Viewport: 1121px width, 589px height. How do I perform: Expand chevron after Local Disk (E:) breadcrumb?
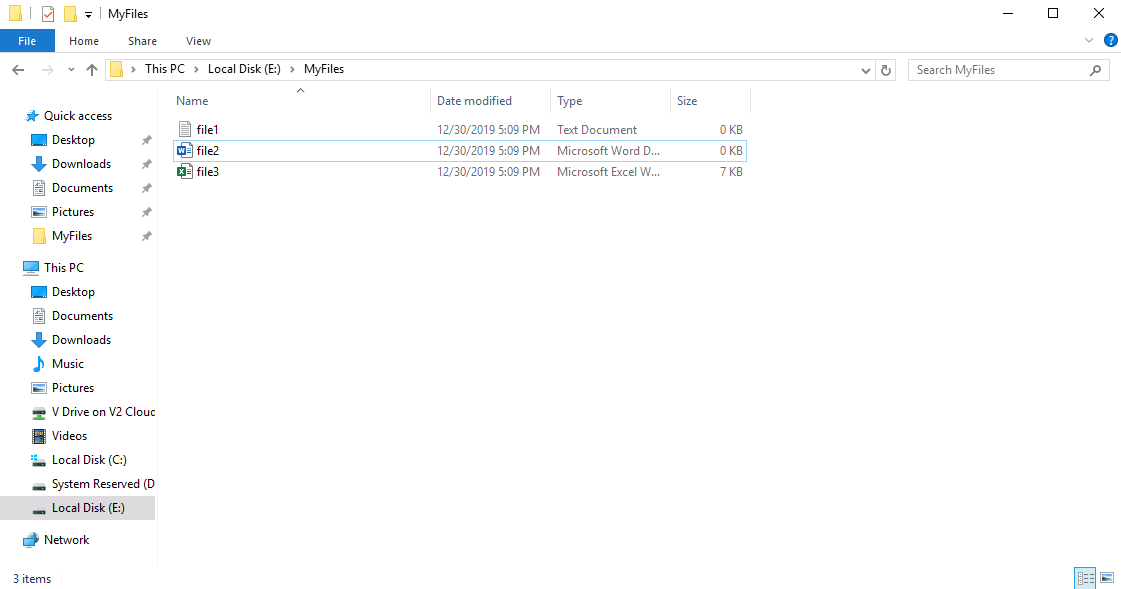click(x=292, y=69)
